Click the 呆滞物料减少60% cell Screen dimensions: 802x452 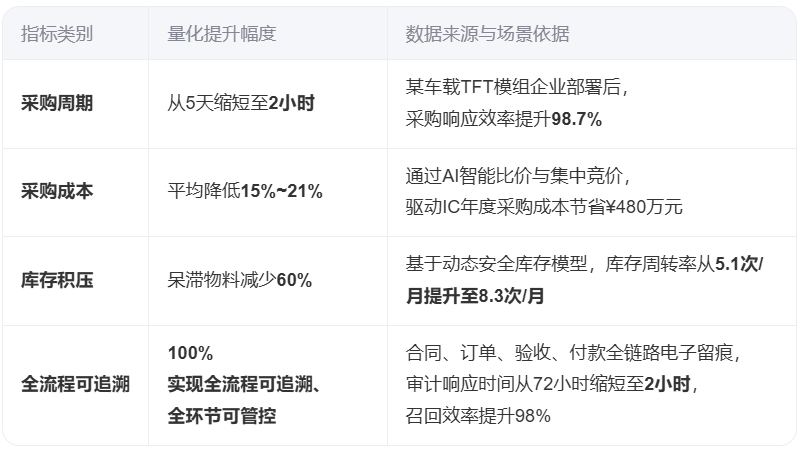240,280
